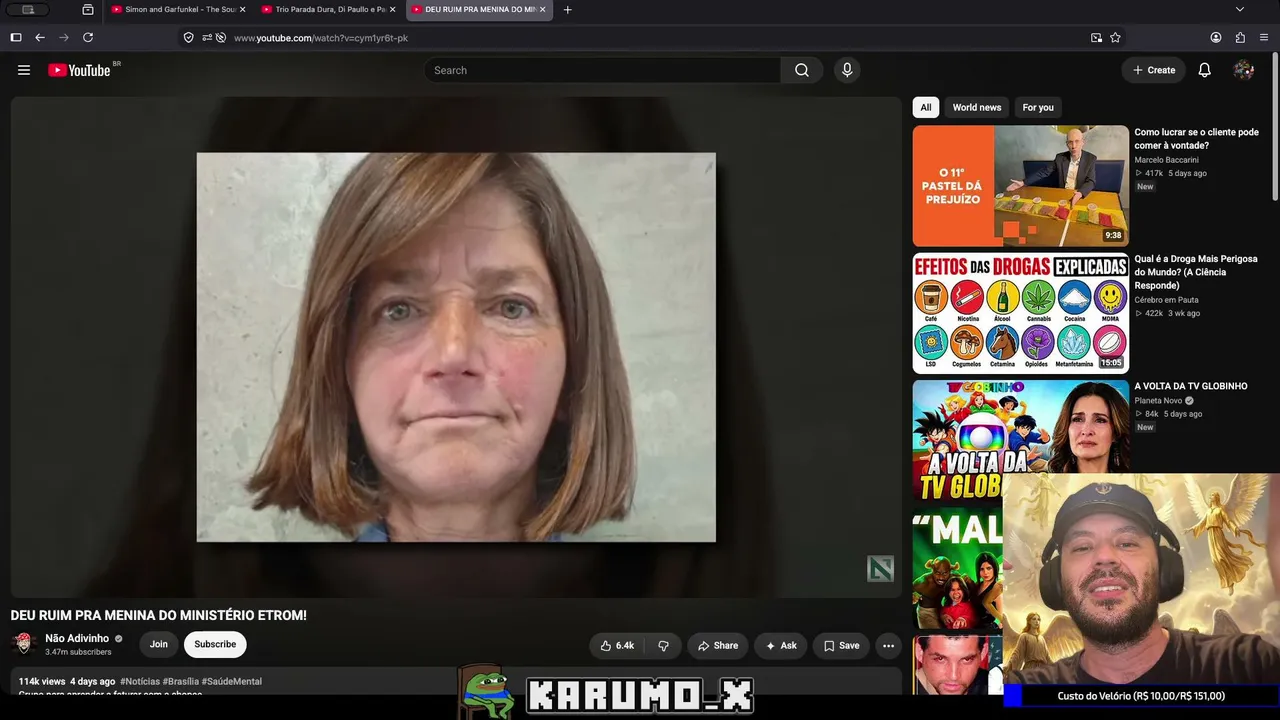The height and width of the screenshot is (720, 1280).
Task: Go forward with the browser forward arrow
Action: [64, 37]
